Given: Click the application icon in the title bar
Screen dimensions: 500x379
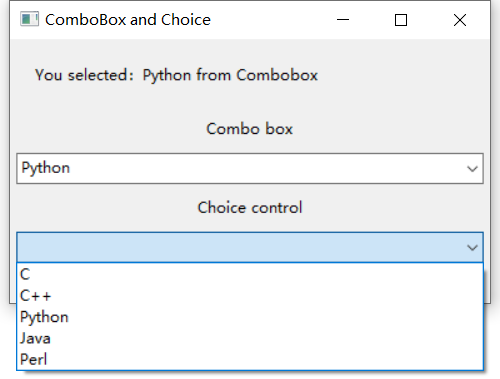Looking at the screenshot, I should click(x=29, y=19).
